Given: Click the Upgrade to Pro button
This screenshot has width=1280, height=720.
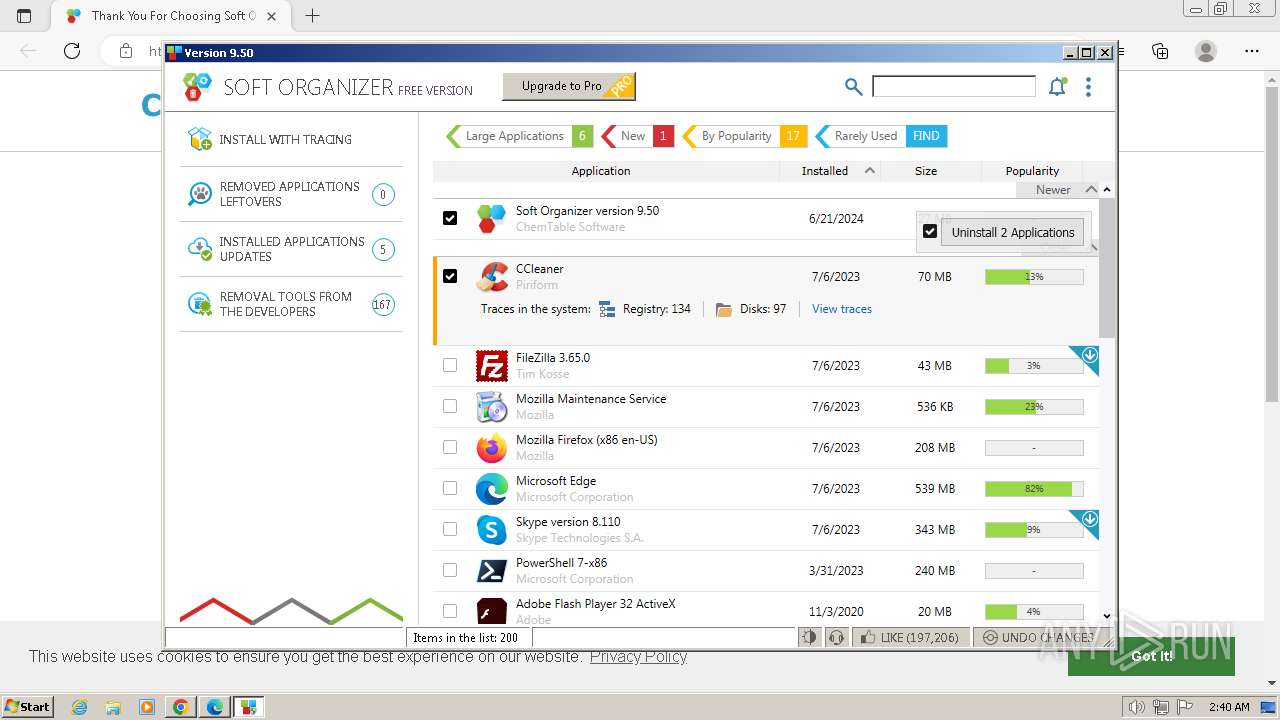Looking at the screenshot, I should click(x=569, y=87).
